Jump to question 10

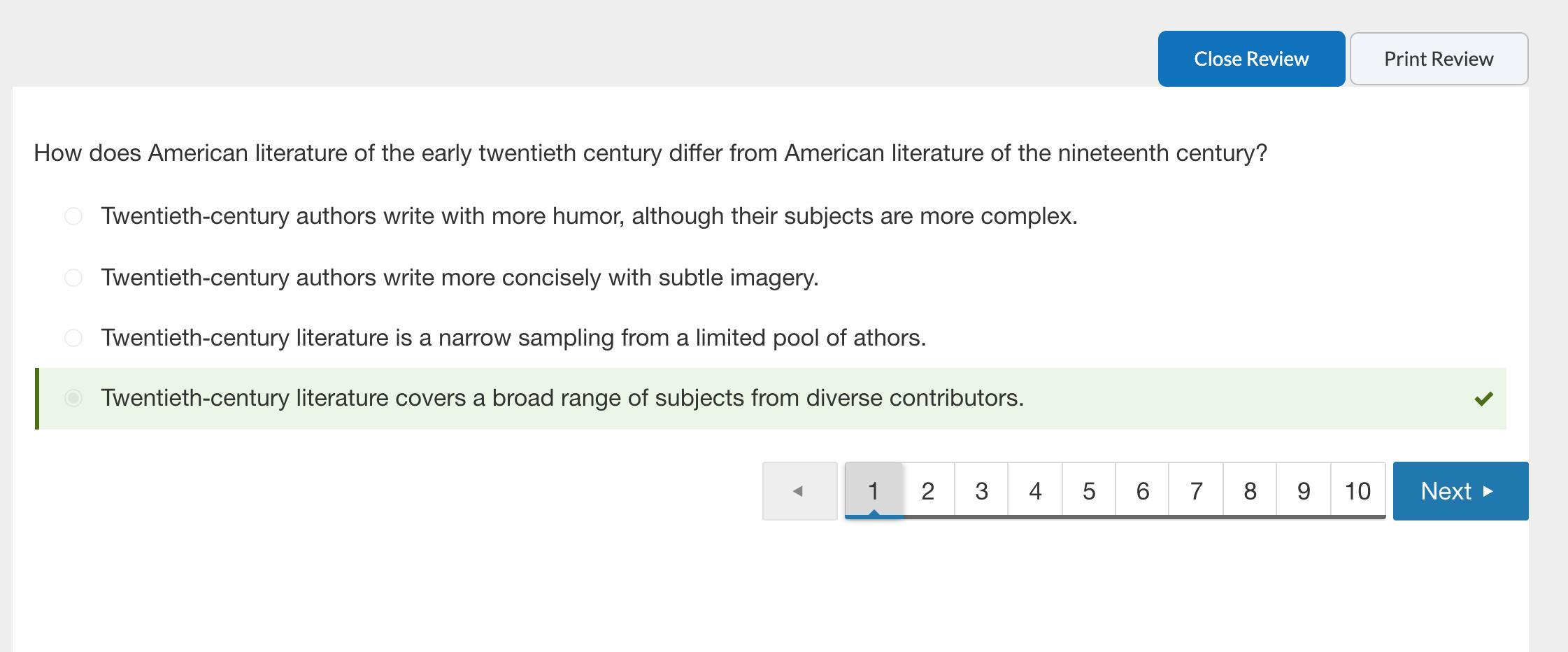point(1357,491)
